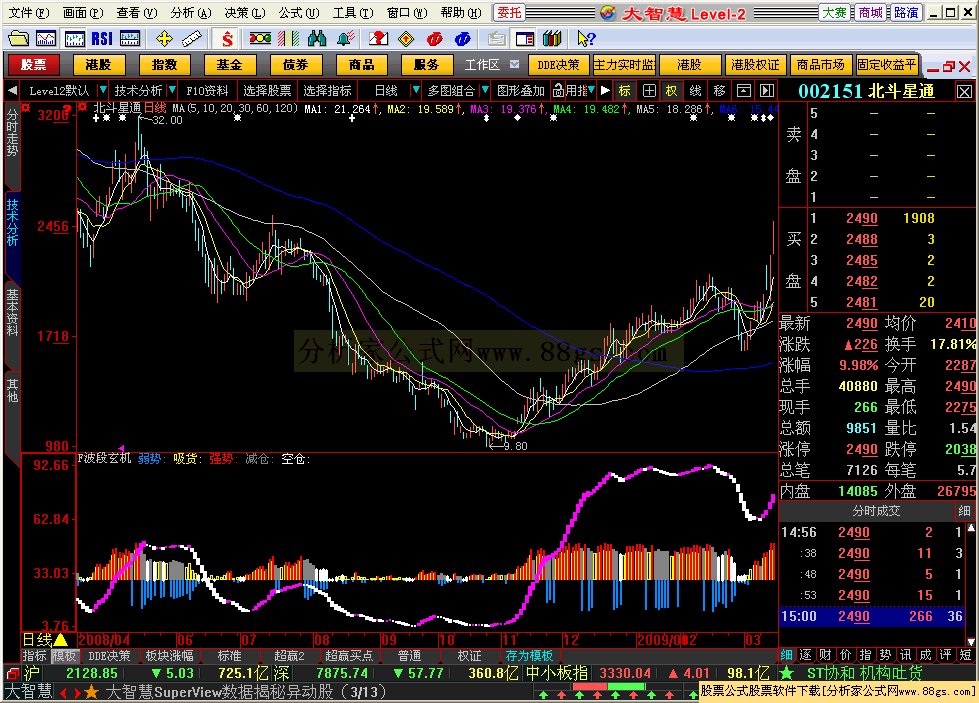This screenshot has width=979, height=703.
Task: Open the 工具(T) menu
Action: click(x=353, y=12)
